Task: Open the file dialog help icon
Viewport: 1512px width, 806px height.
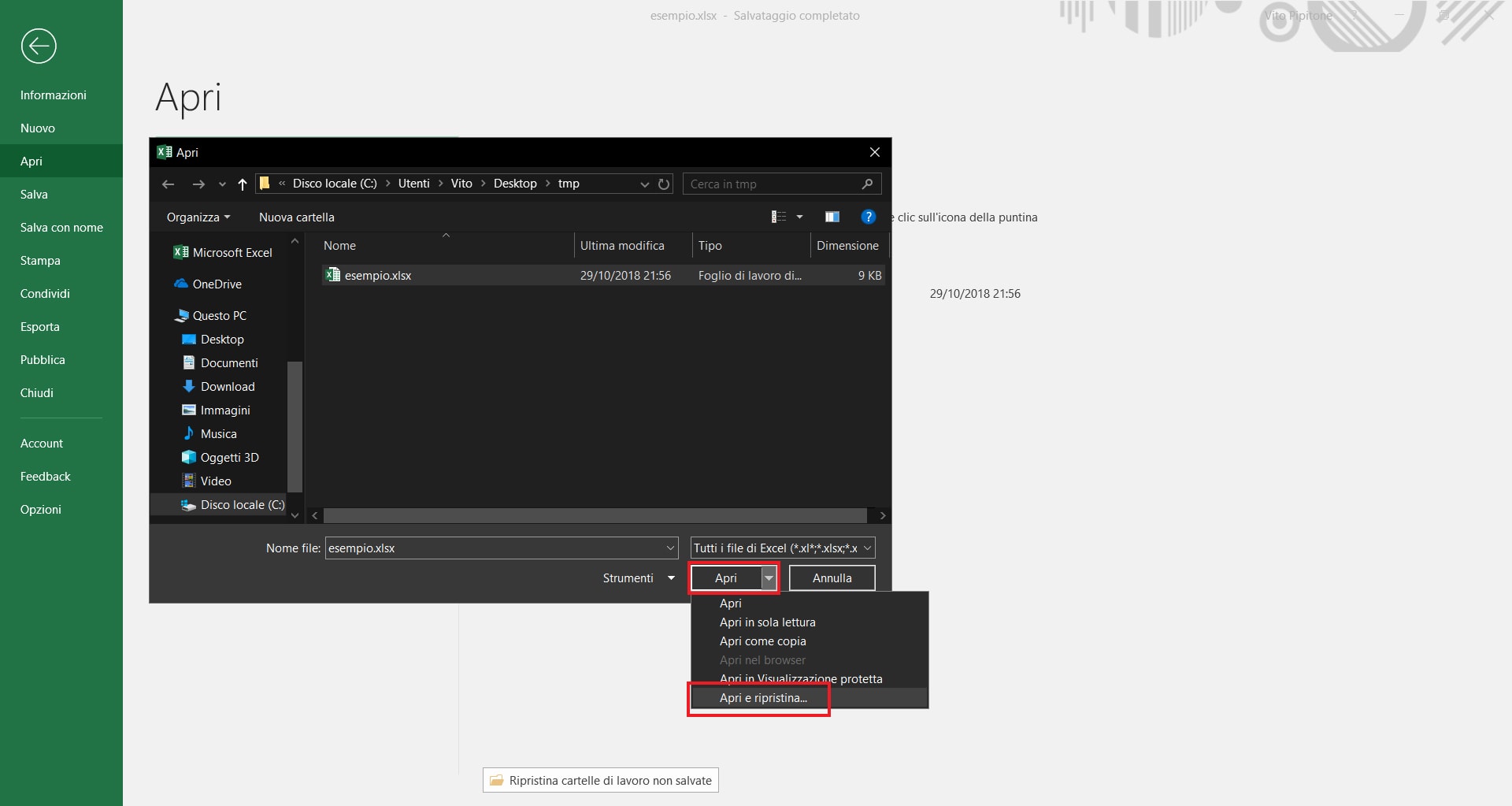Action: coord(868,217)
